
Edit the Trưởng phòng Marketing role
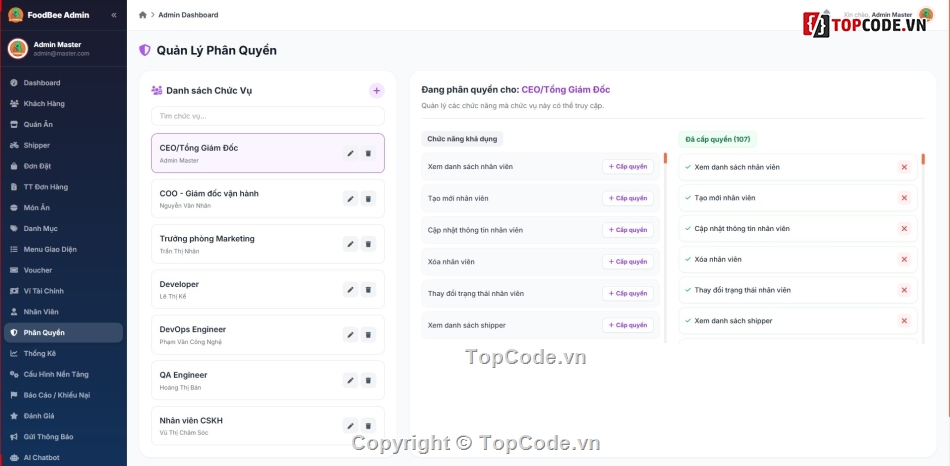coord(350,244)
